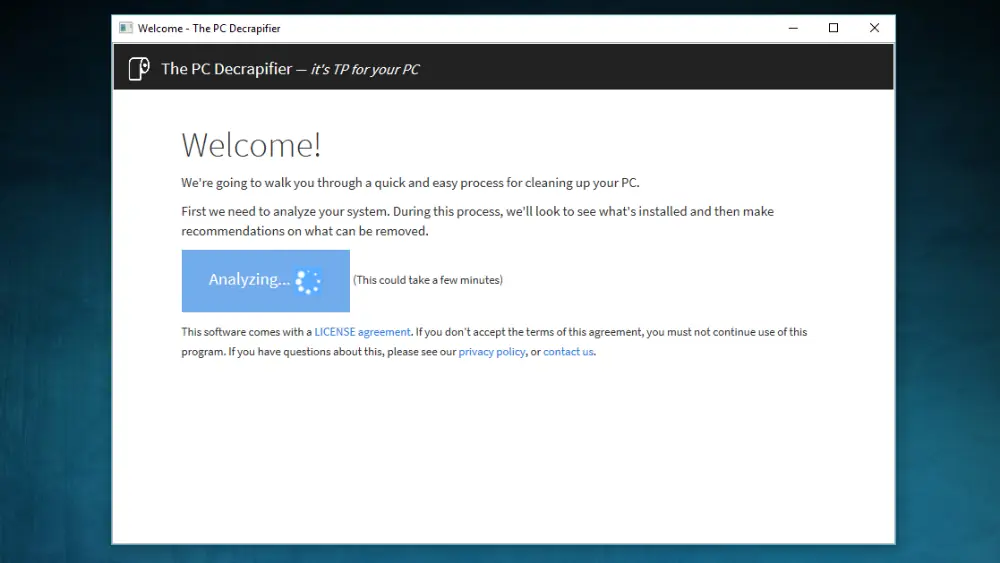1000x563 pixels.
Task: Follow the contact us link
Action: 568,352
